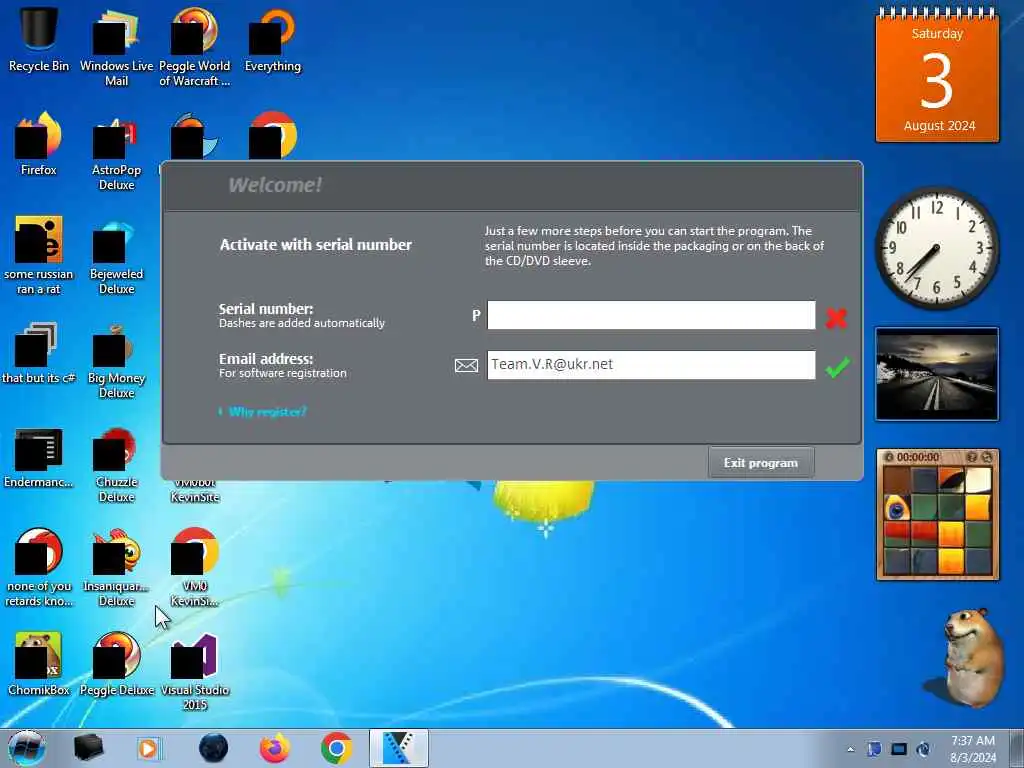1024x768 pixels.
Task: Select 'some russian ran a rat' icon
Action: [39, 255]
